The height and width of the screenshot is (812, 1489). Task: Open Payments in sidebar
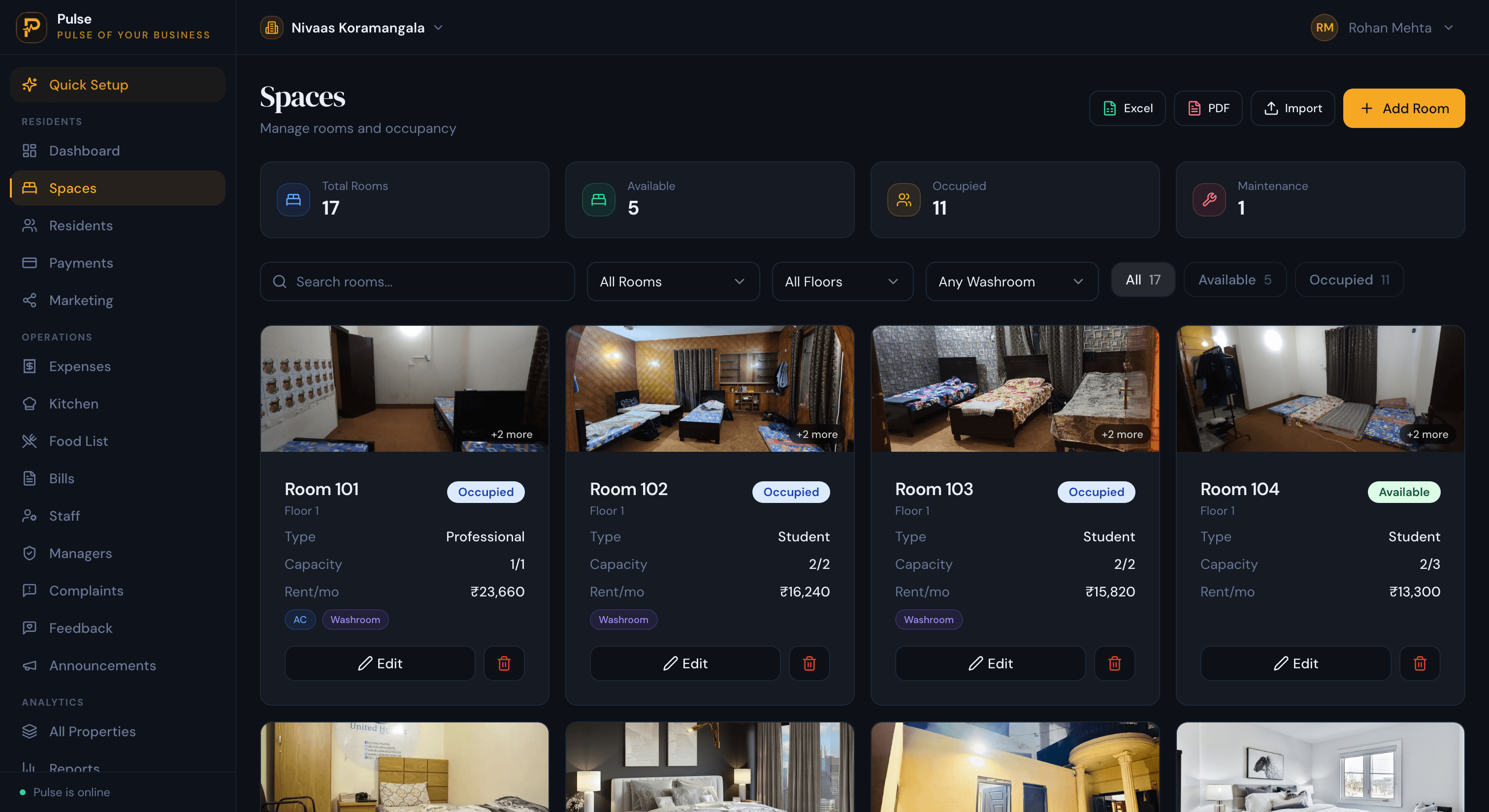[x=118, y=263]
